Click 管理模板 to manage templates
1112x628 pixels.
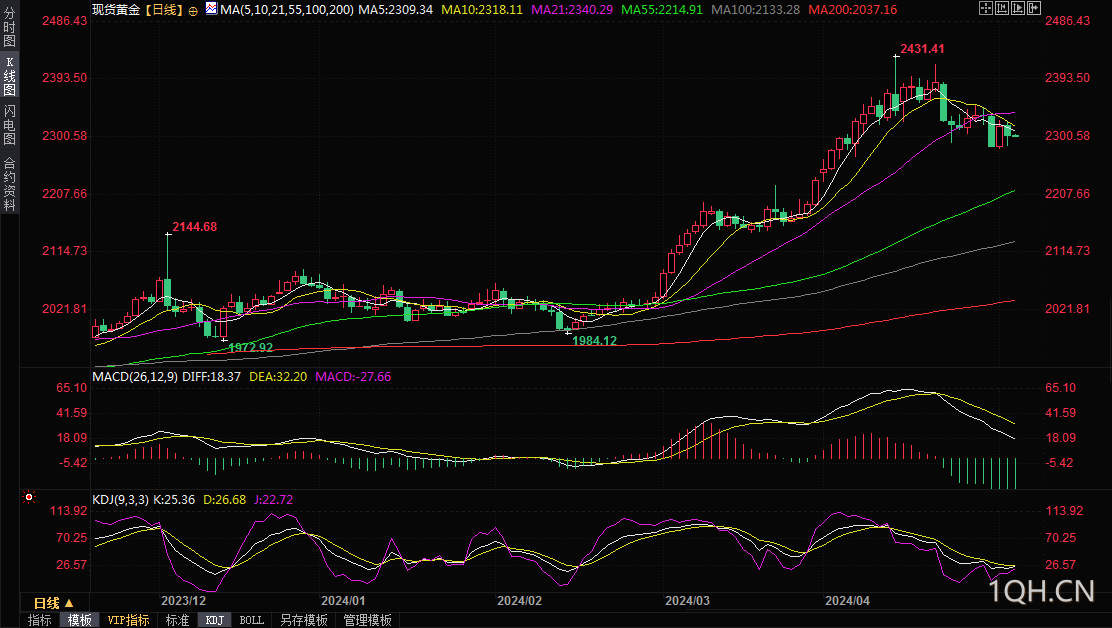click(367, 620)
